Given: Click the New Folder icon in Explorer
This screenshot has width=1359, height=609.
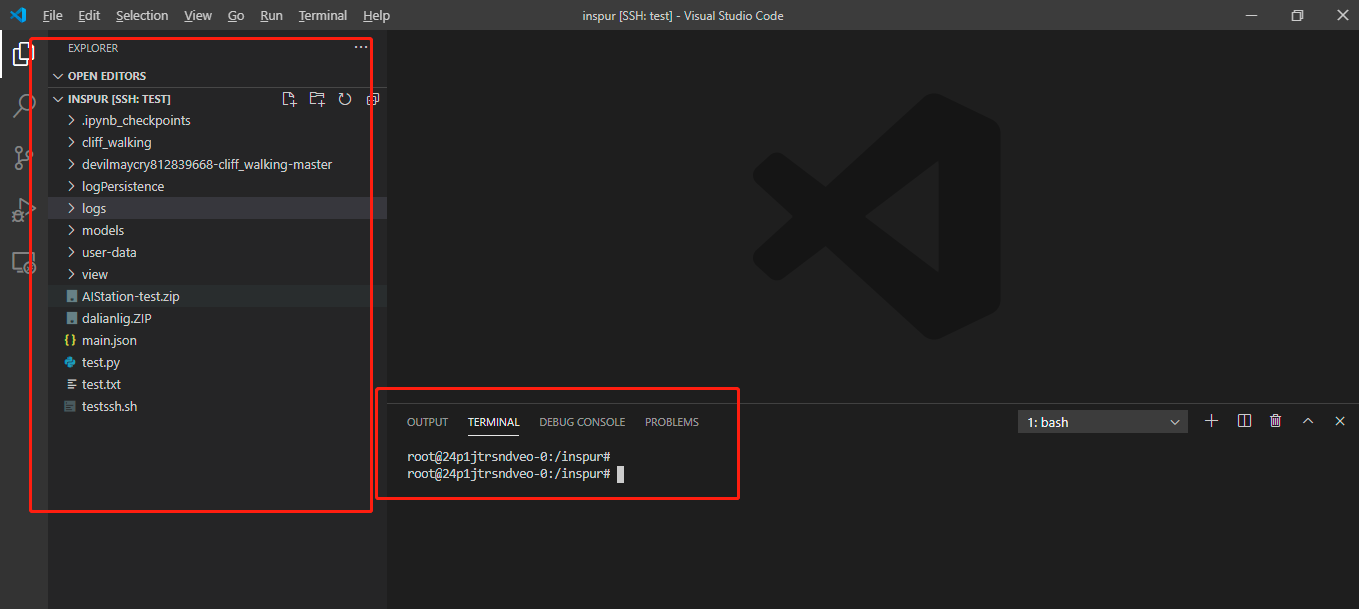Looking at the screenshot, I should (317, 99).
